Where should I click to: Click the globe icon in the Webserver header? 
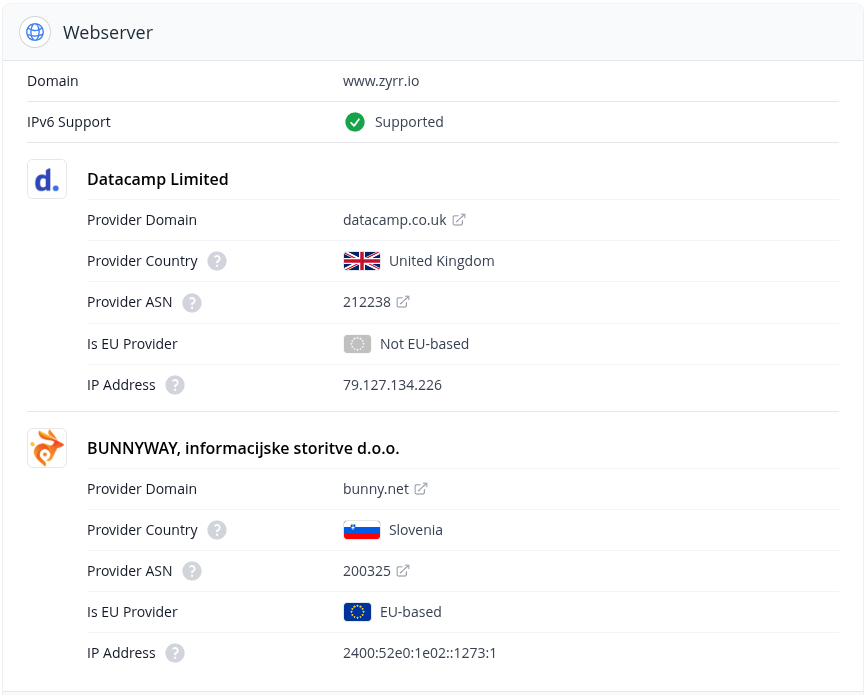pos(35,31)
